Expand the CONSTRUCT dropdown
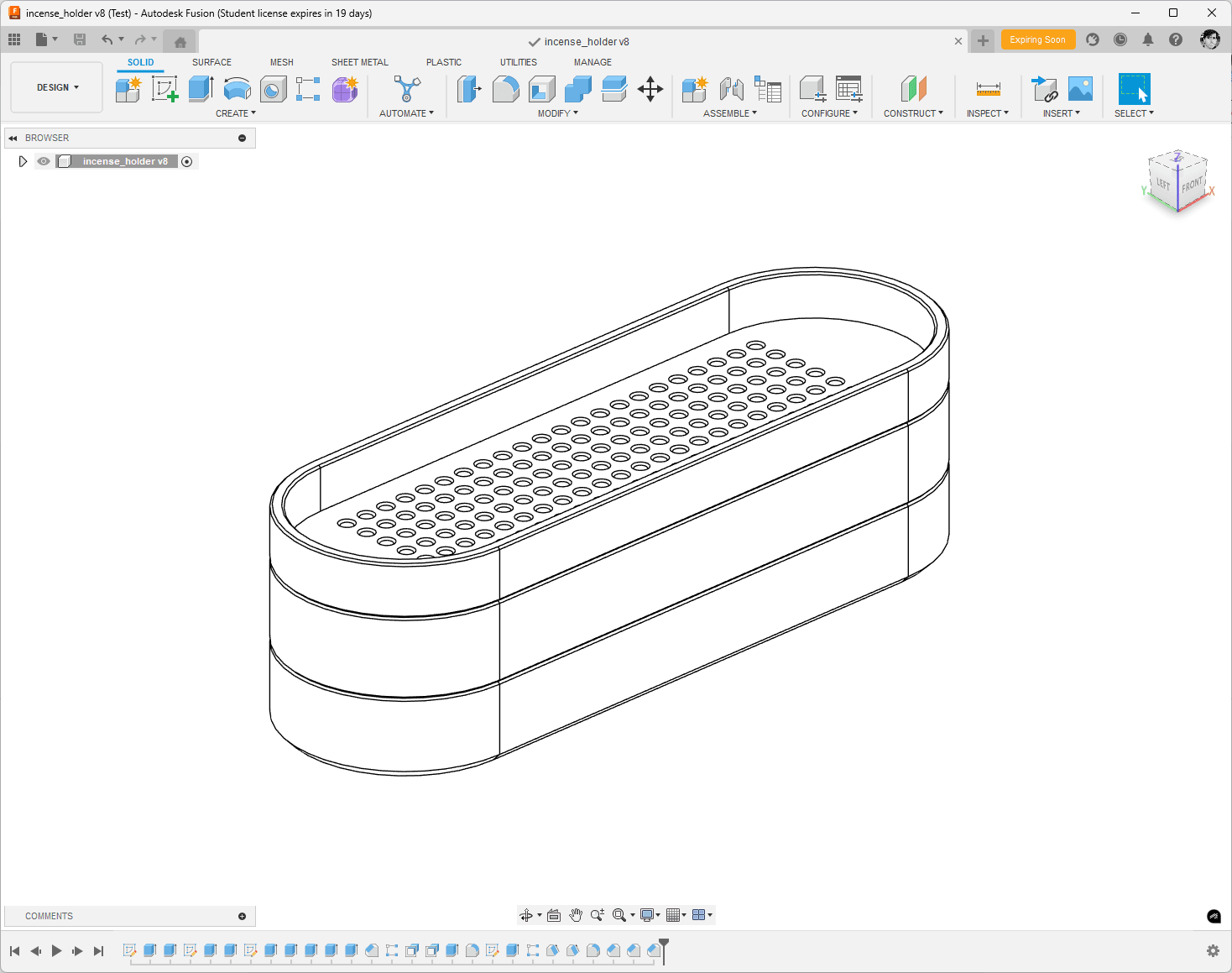The height and width of the screenshot is (973, 1232). (913, 113)
